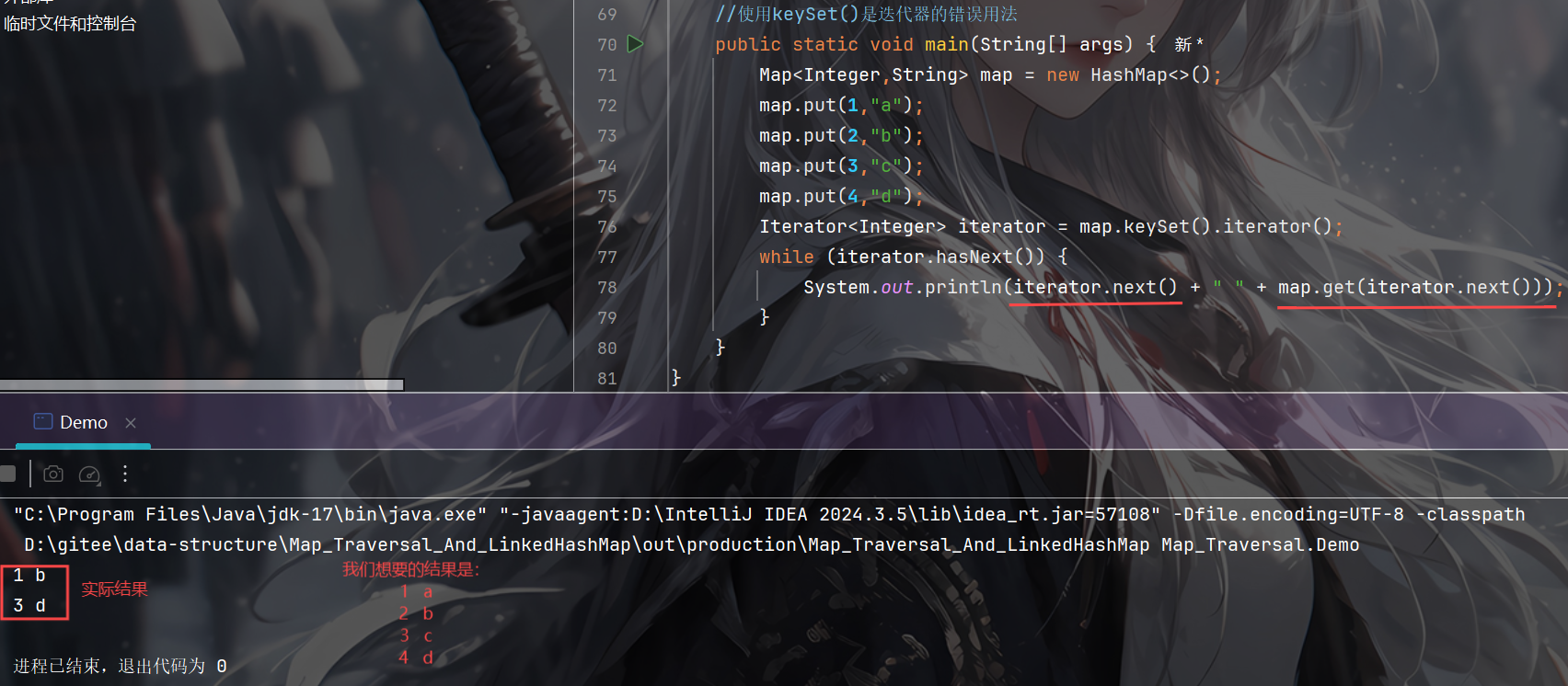Viewport: 1568px width, 686px height.
Task: Open the three-dot More menu in Run toolbar
Action: point(125,474)
